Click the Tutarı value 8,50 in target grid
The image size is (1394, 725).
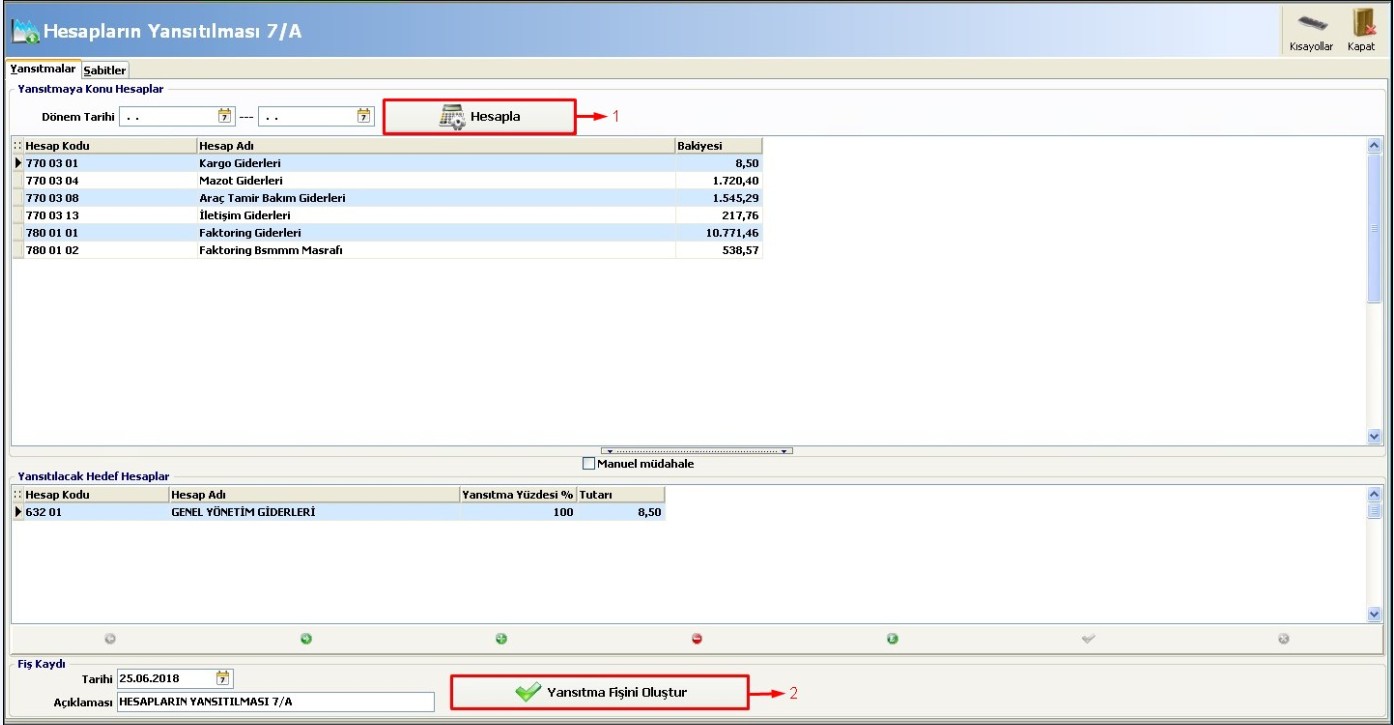pyautogui.click(x=650, y=513)
